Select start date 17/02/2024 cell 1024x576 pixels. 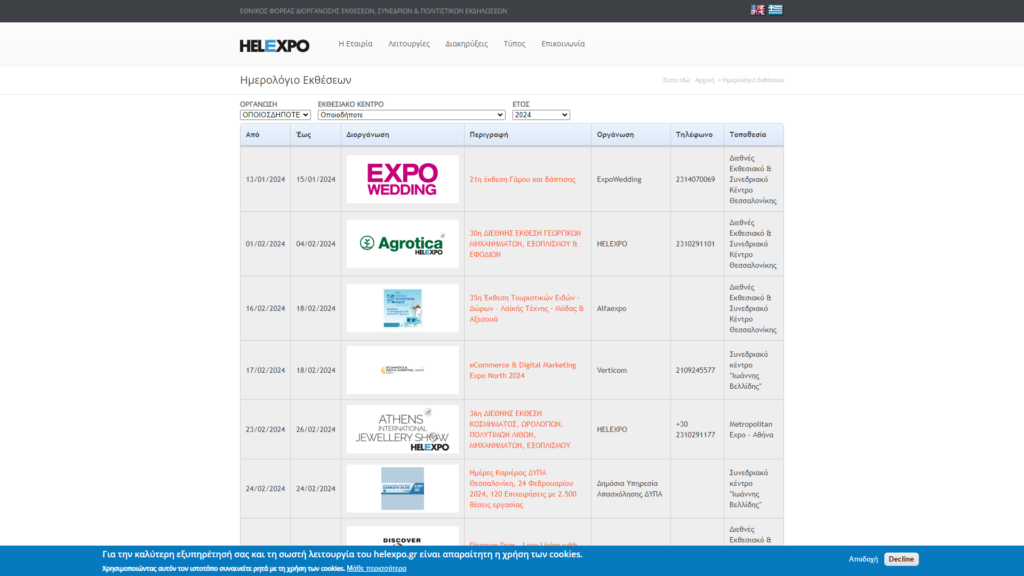(265, 370)
